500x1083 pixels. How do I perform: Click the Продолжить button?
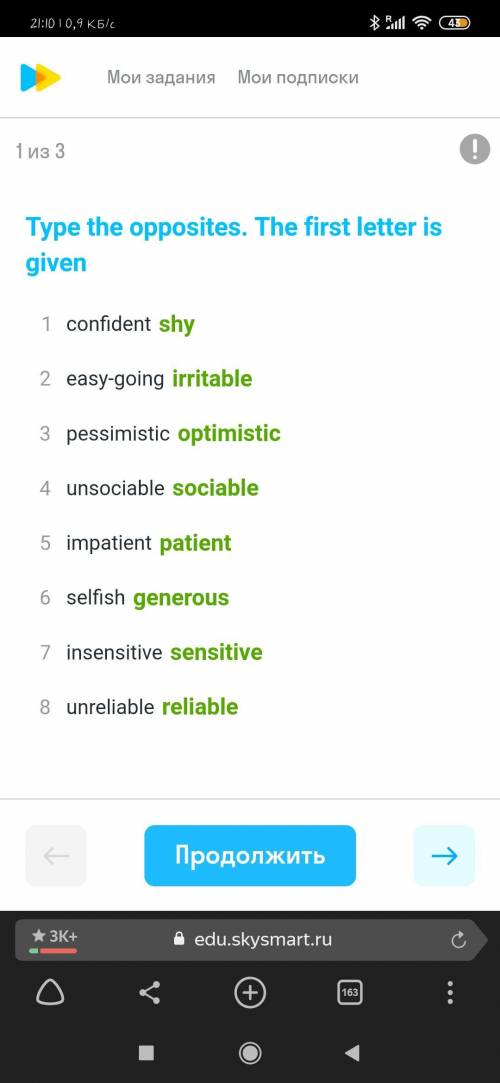coord(250,856)
